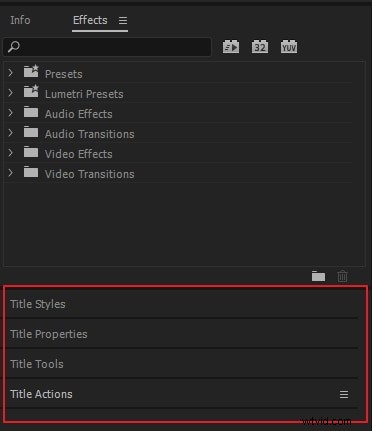Open the Title Properties panel
Image resolution: width=372 pixels, height=431 pixels.
[49, 334]
